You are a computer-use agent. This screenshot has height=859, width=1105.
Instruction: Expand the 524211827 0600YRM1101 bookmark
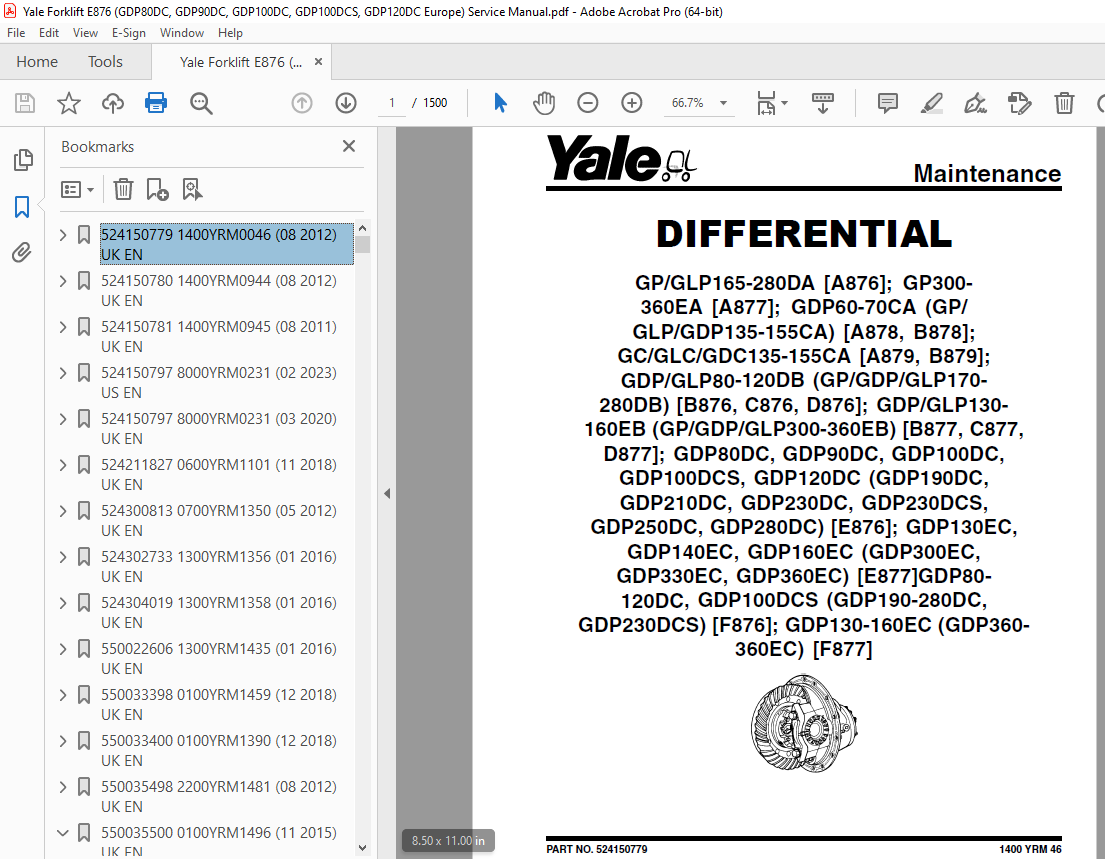pyautogui.click(x=63, y=465)
